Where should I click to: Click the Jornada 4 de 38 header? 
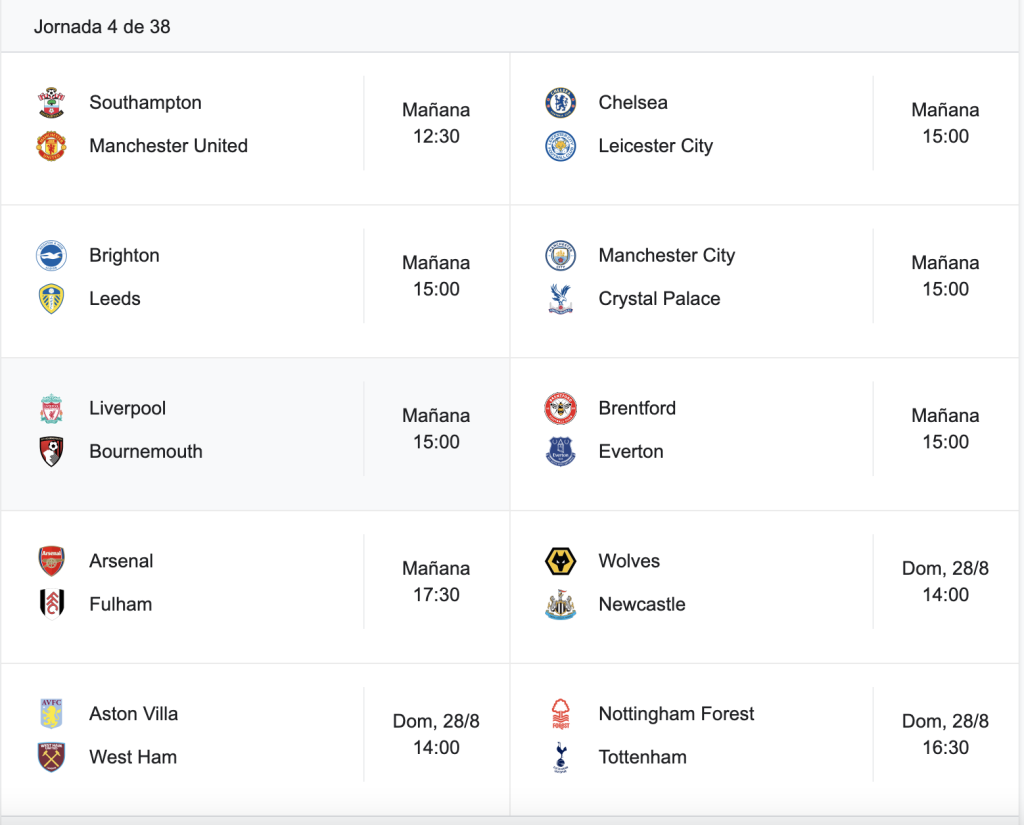point(102,27)
